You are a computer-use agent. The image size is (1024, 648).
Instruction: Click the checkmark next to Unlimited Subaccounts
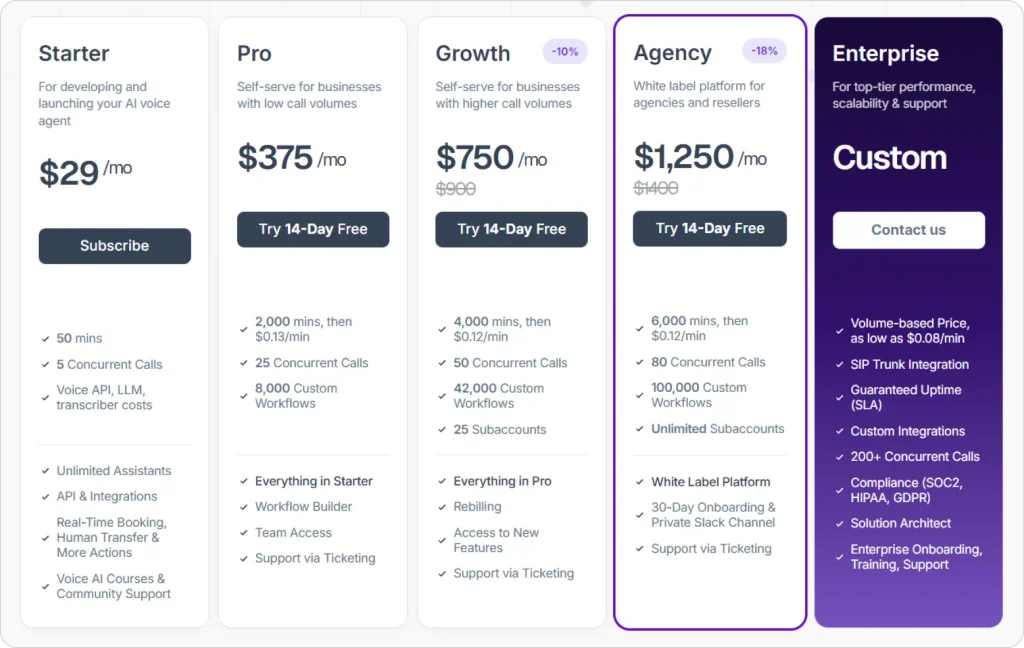(639, 428)
